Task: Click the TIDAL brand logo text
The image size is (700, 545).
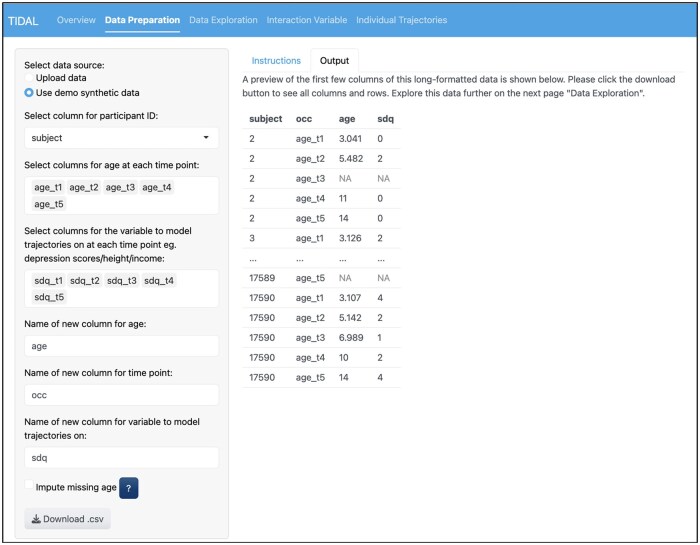Action: (23, 20)
